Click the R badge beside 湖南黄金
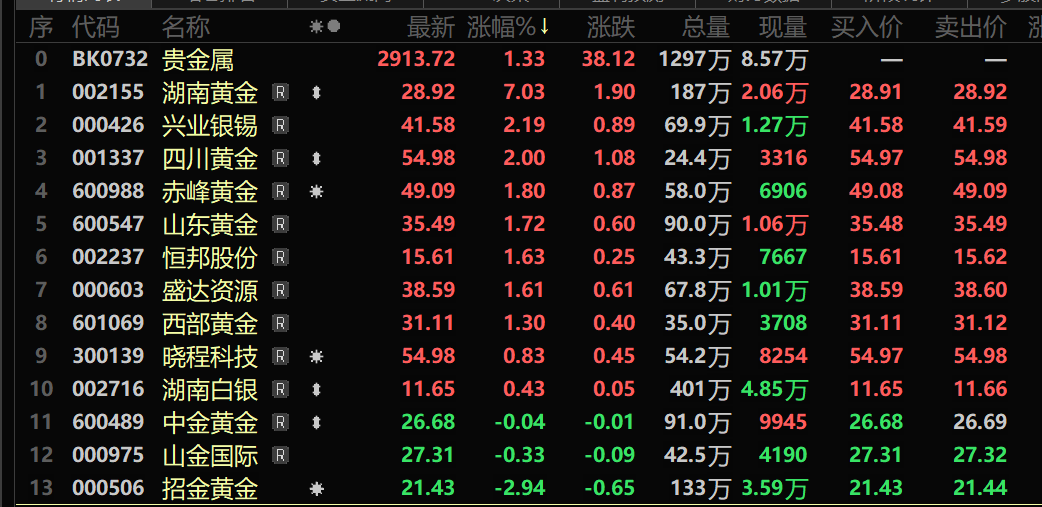Viewport: 1042px width, 507px height. click(280, 93)
